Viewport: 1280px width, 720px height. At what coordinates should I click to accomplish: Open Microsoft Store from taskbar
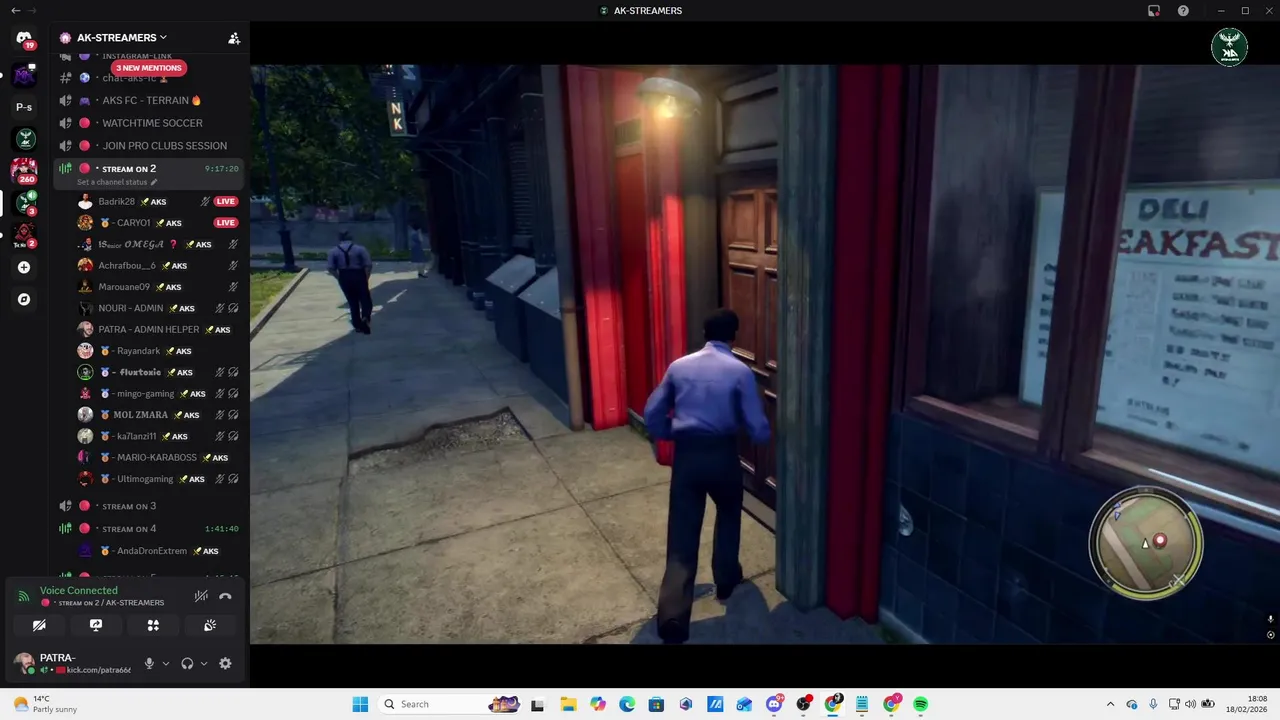click(656, 704)
